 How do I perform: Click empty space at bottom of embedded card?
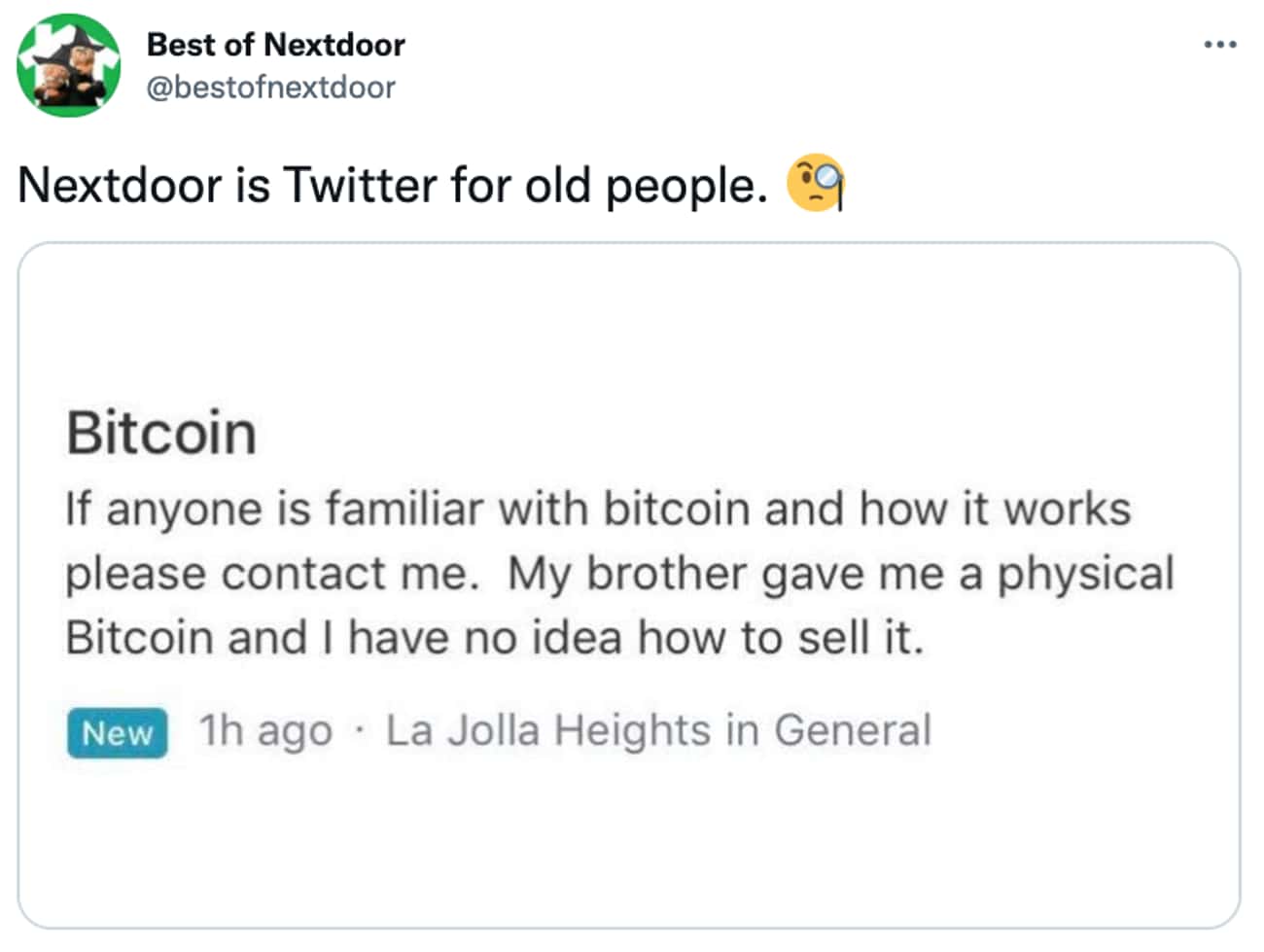(x=628, y=856)
